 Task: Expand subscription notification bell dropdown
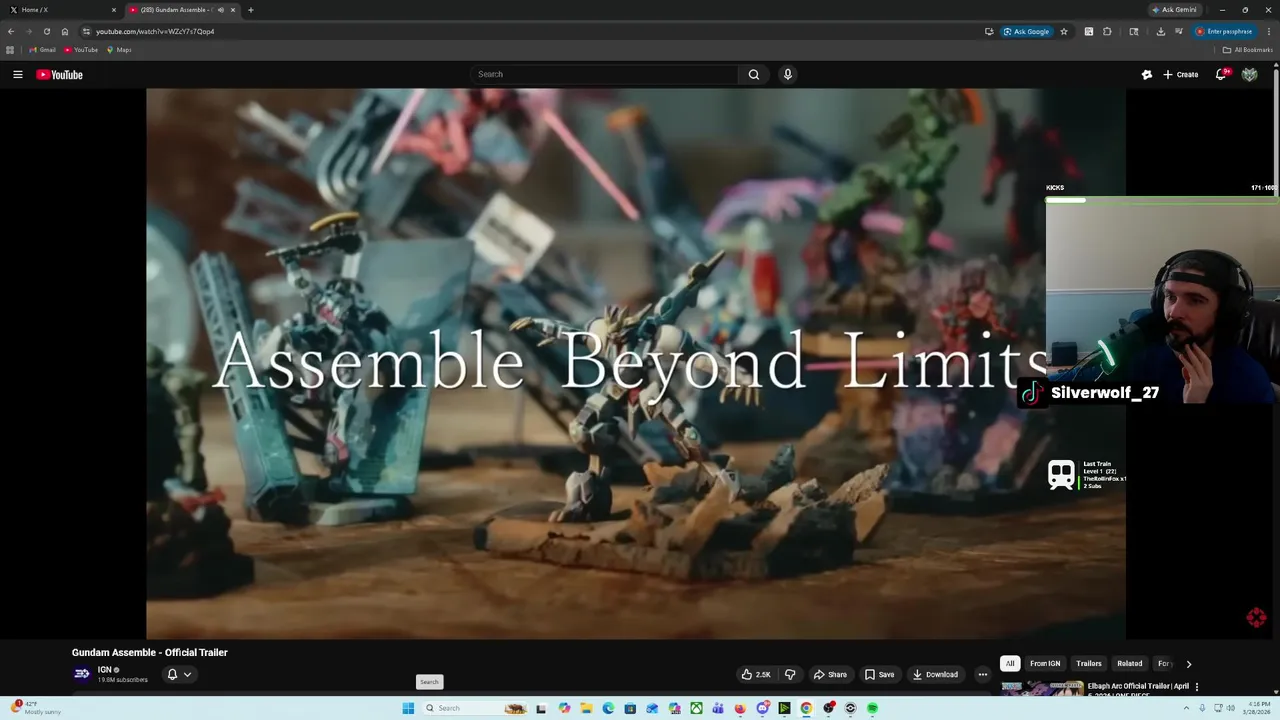point(178,674)
